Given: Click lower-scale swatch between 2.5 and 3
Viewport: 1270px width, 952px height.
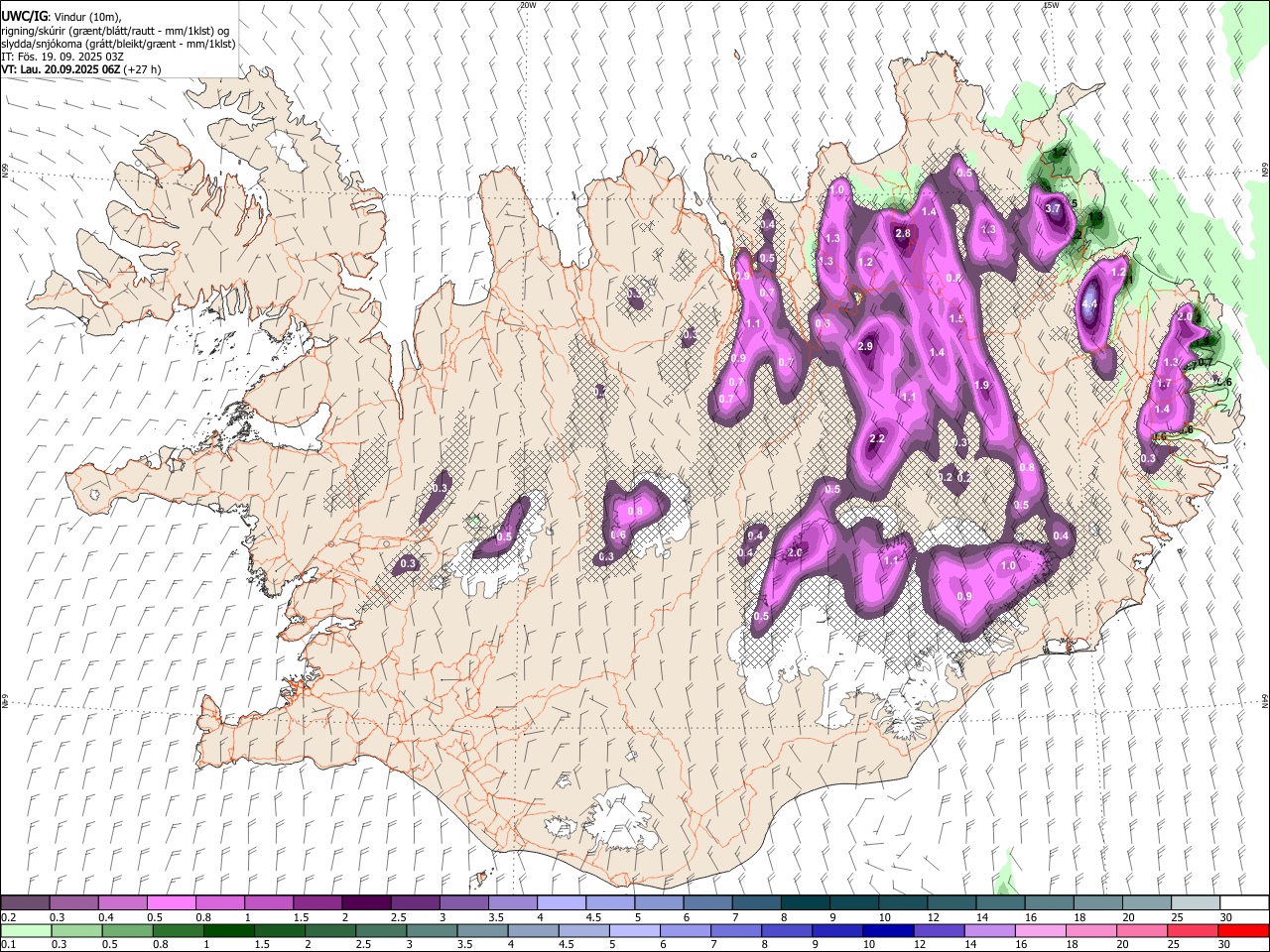Looking at the screenshot, I should [x=380, y=930].
